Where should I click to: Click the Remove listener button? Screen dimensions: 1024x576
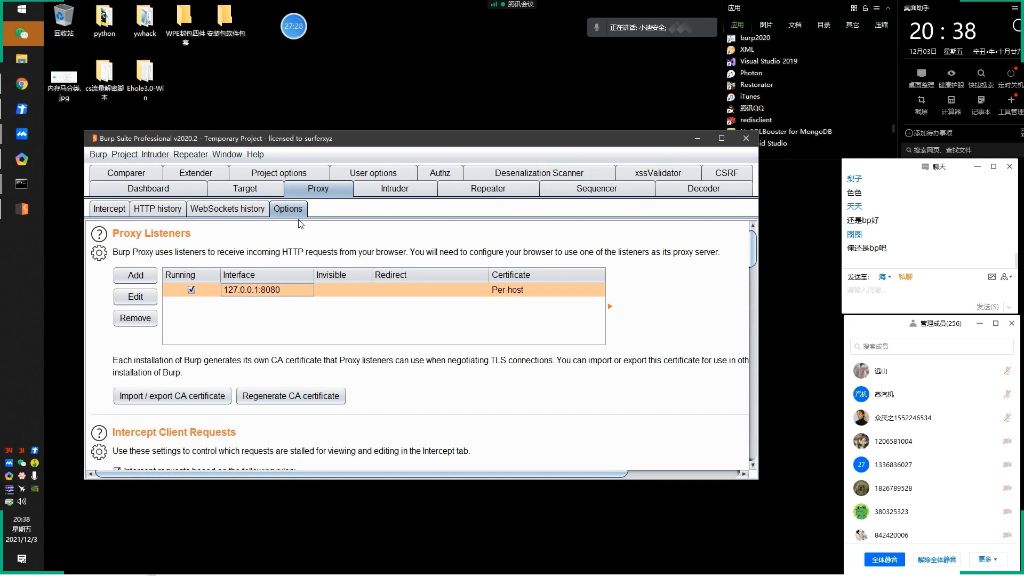click(135, 318)
